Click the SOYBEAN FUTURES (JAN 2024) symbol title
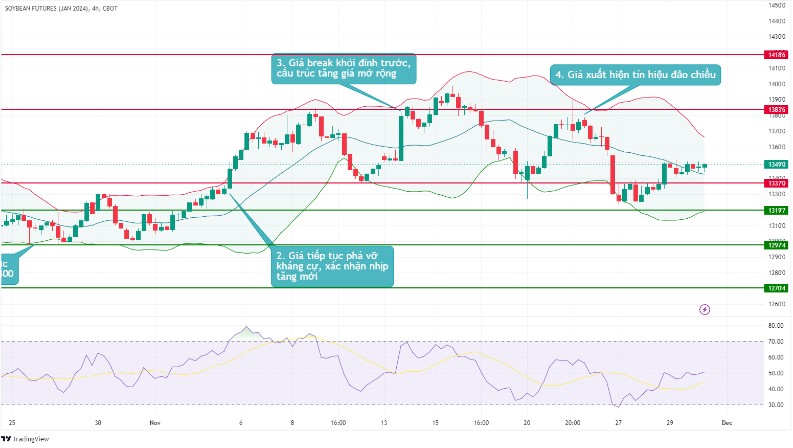 coord(47,6)
